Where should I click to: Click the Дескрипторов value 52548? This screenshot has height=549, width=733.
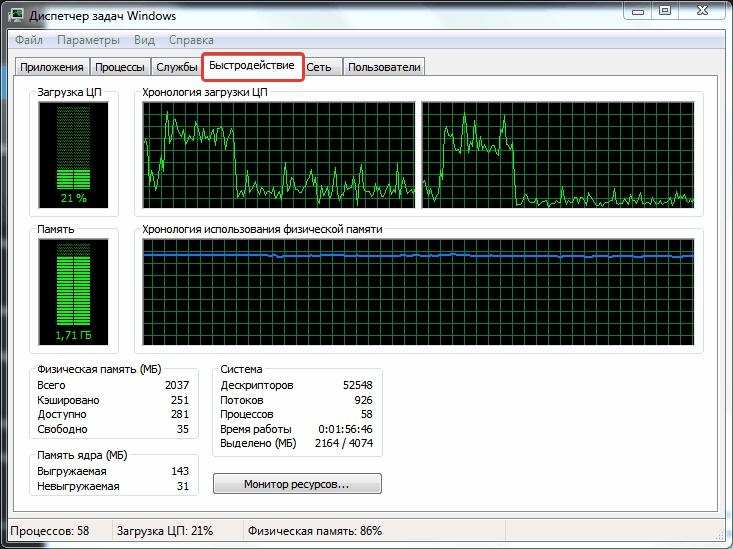[x=358, y=385]
